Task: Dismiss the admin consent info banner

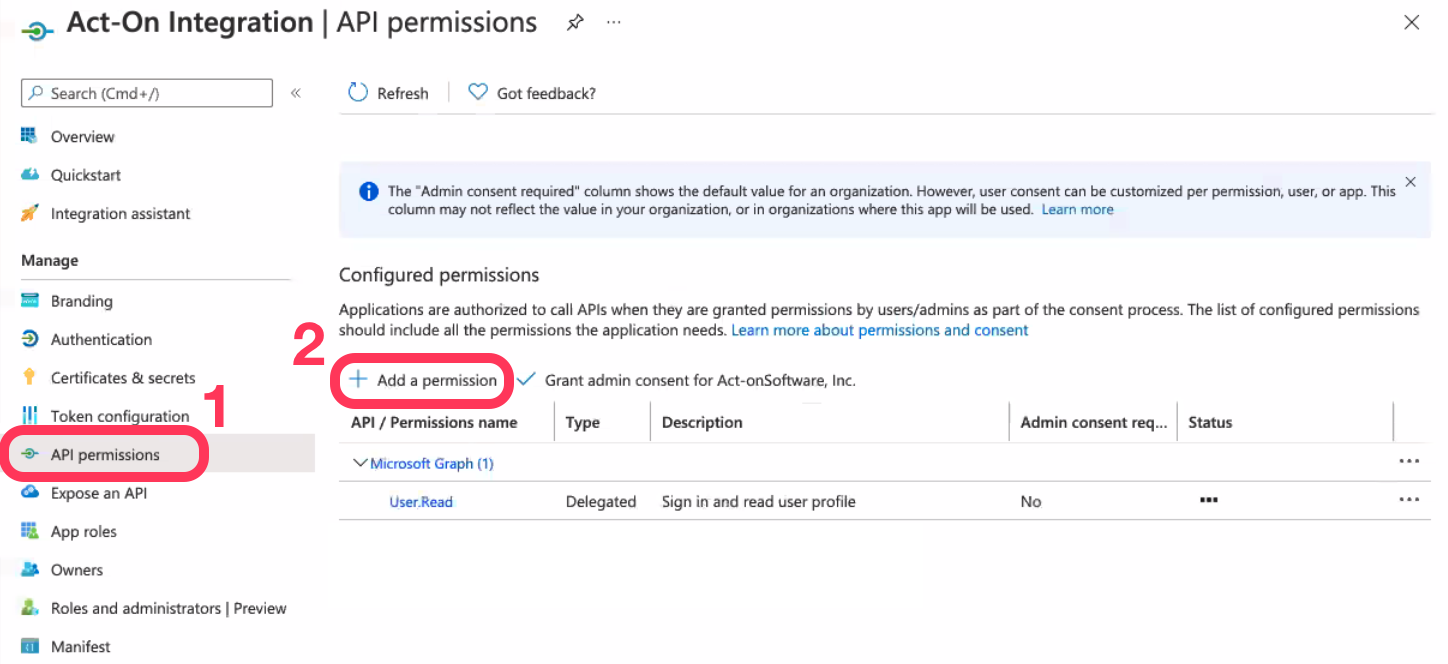Action: tap(1410, 182)
